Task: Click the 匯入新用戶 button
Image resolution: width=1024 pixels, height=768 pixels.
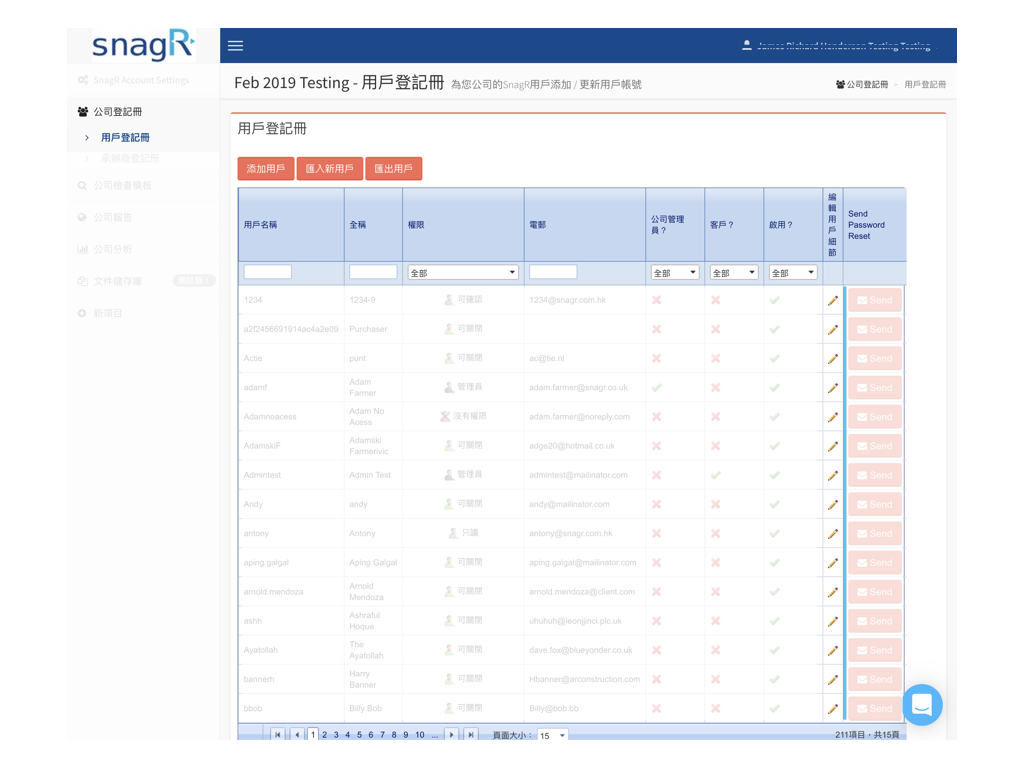Action: (x=330, y=168)
